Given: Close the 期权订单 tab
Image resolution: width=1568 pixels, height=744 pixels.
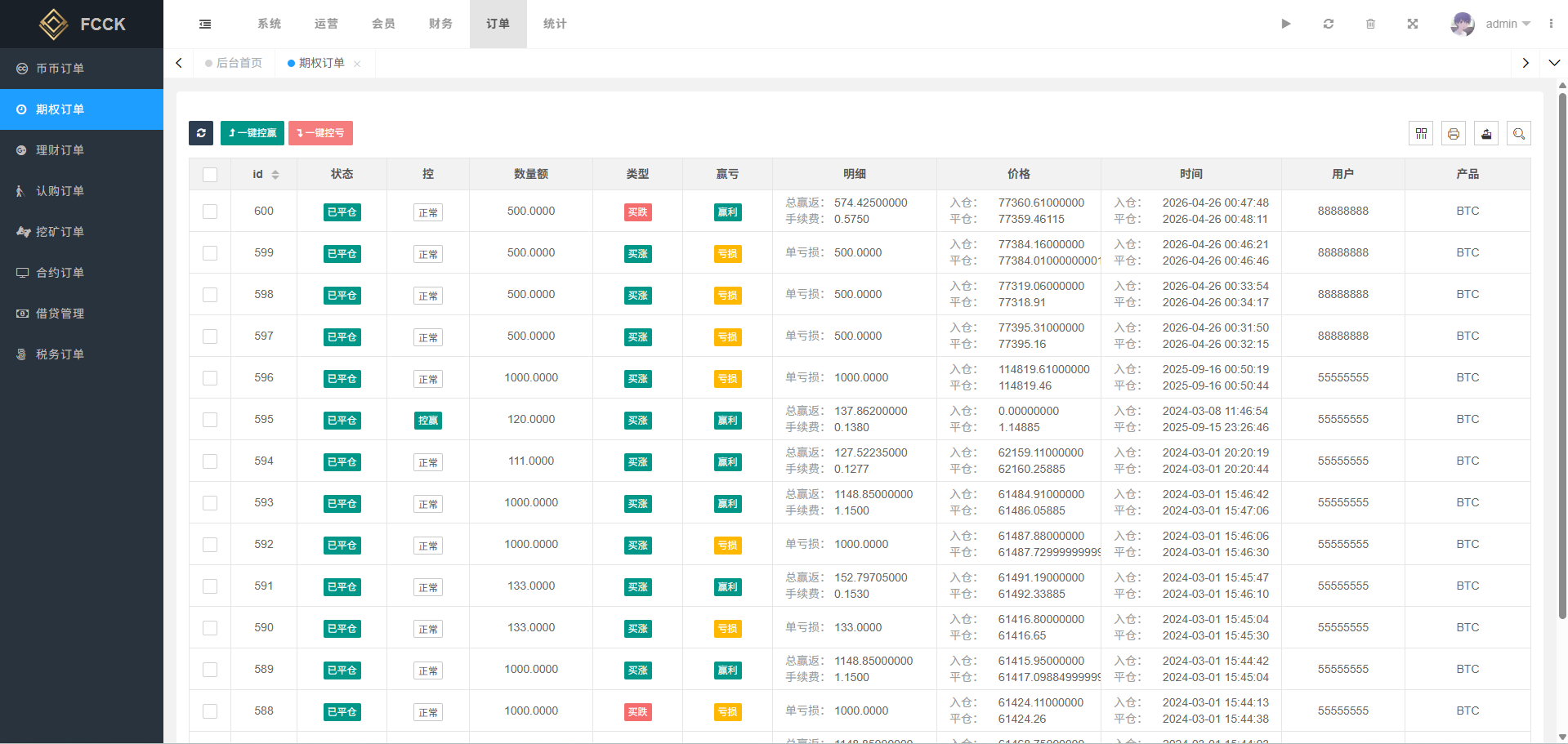Looking at the screenshot, I should click(x=357, y=64).
